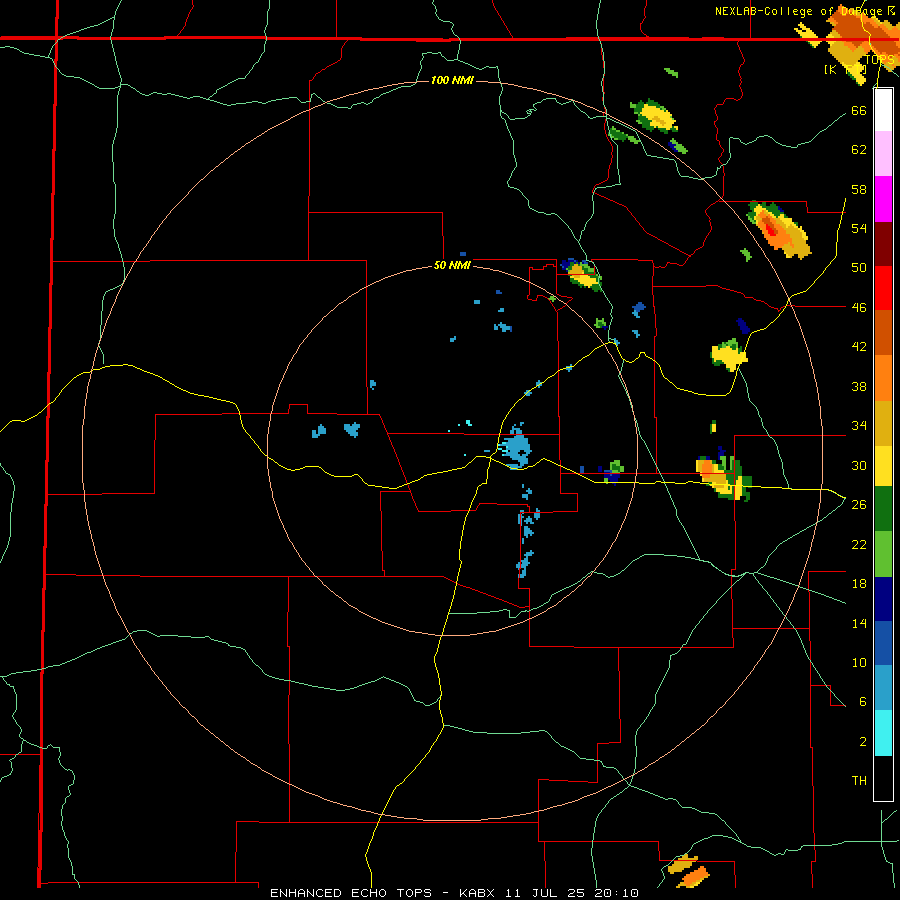Click the '42' value on the legend scale
Image resolution: width=900 pixels, height=900 pixels.
859,347
